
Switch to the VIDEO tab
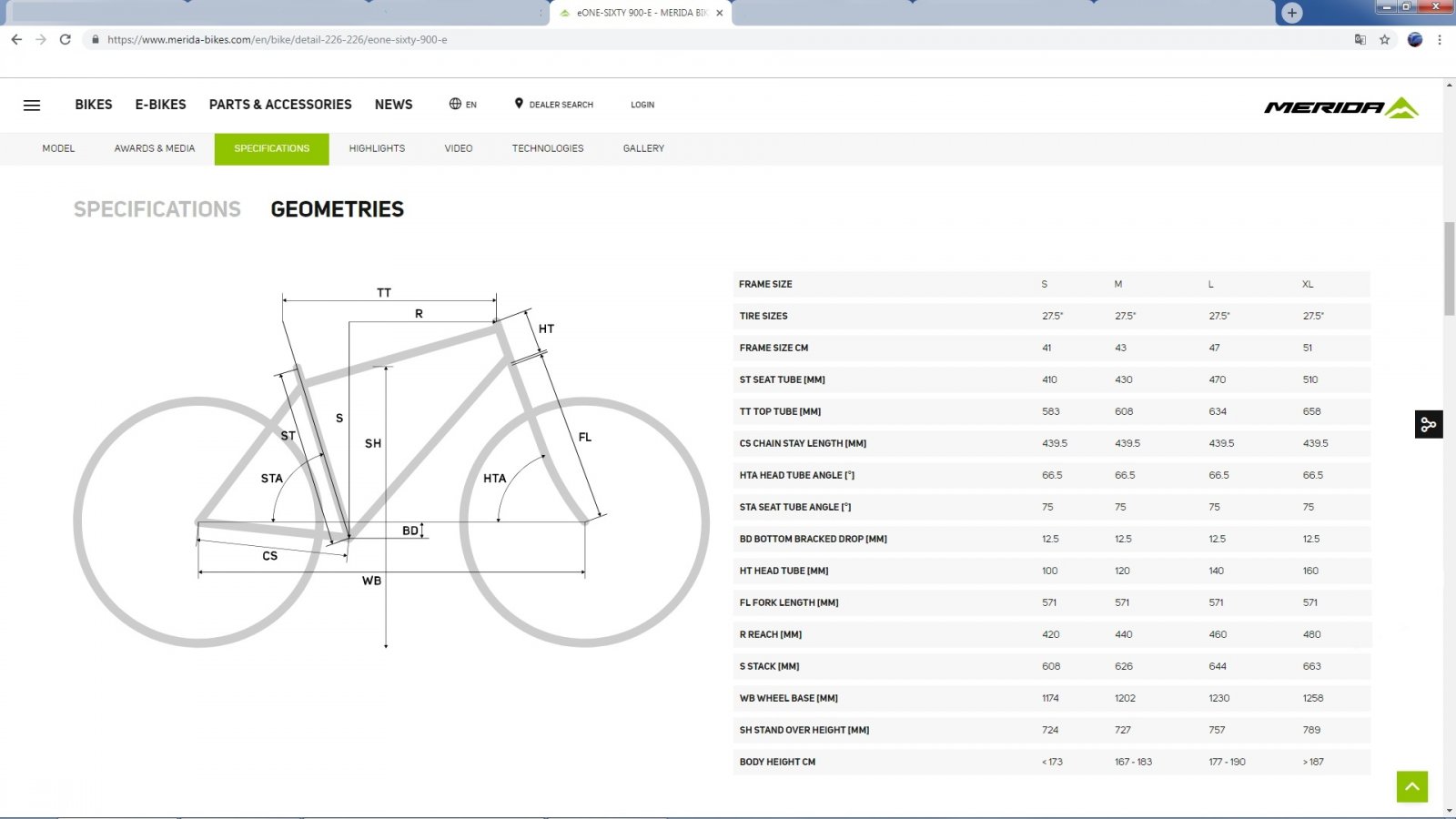click(458, 148)
